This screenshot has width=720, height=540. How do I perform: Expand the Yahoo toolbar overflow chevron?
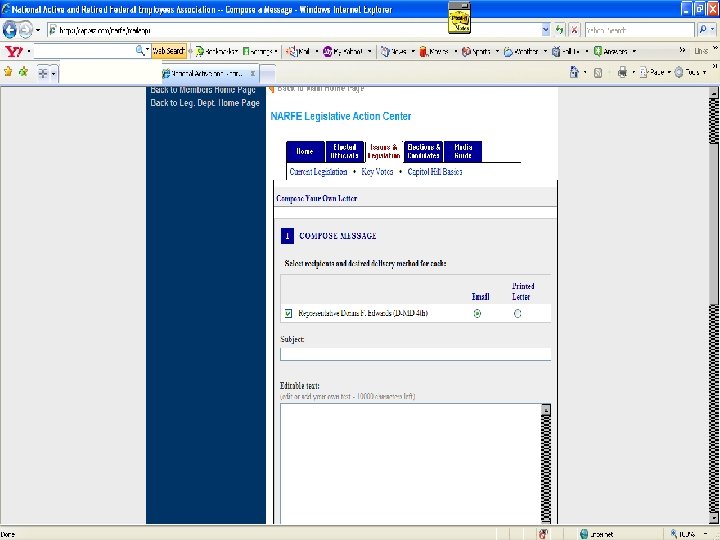682,50
